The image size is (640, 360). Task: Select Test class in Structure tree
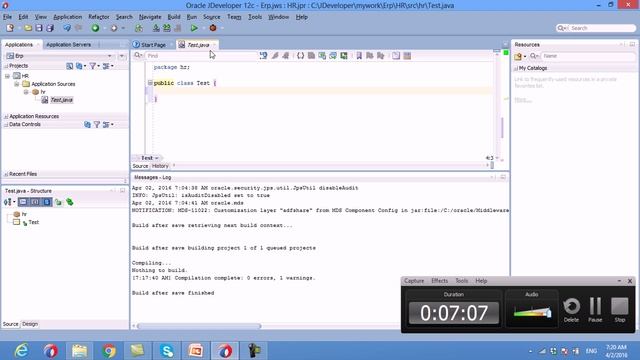[33, 222]
